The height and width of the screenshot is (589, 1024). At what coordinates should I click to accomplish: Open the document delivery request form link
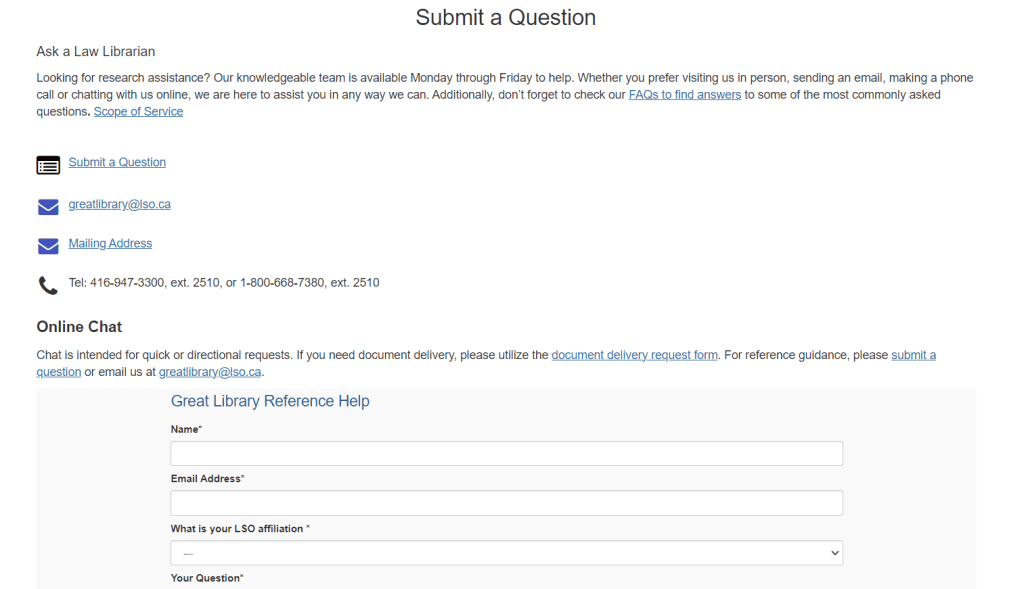tap(634, 355)
